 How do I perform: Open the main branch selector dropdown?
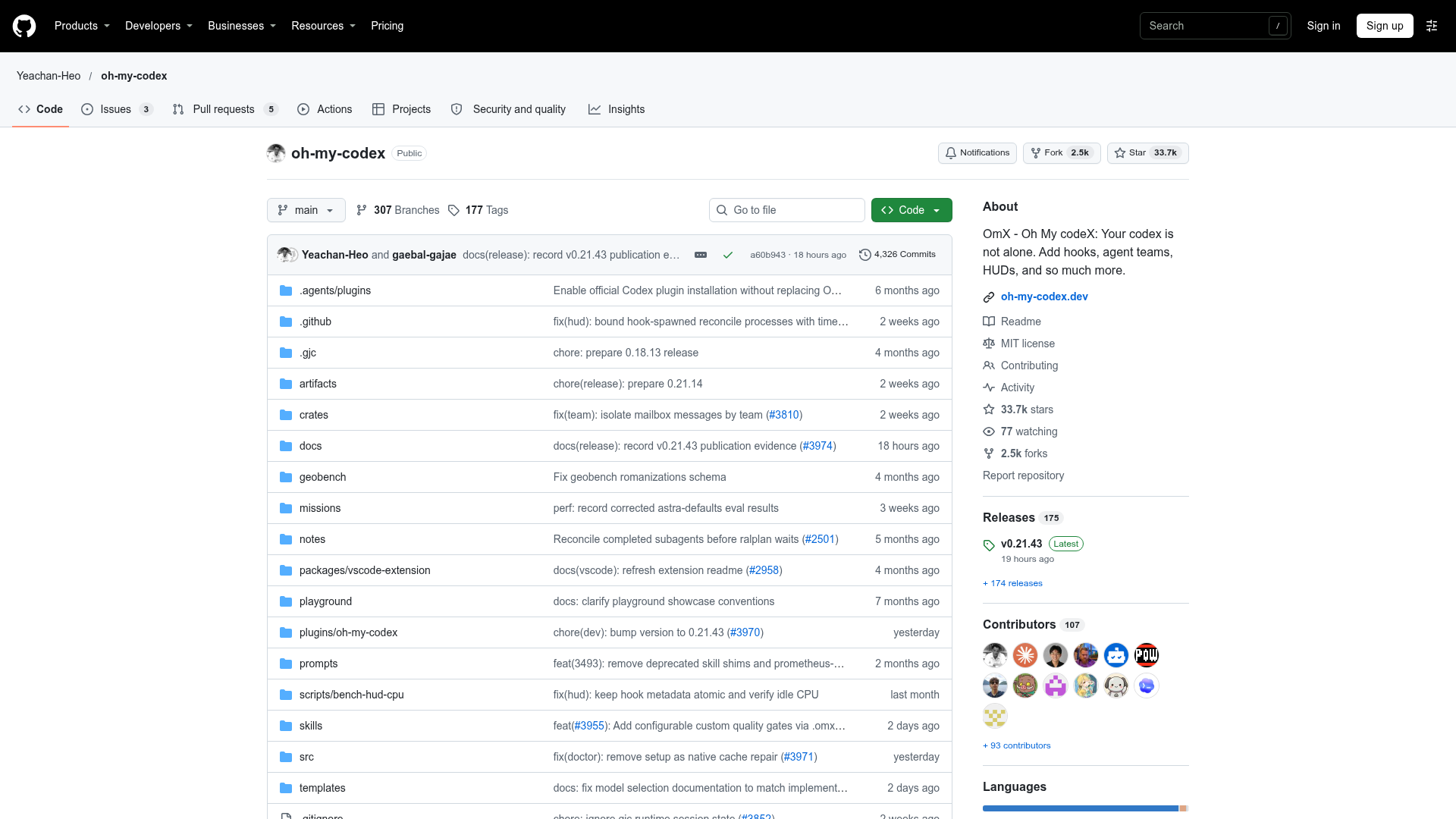coord(306,210)
